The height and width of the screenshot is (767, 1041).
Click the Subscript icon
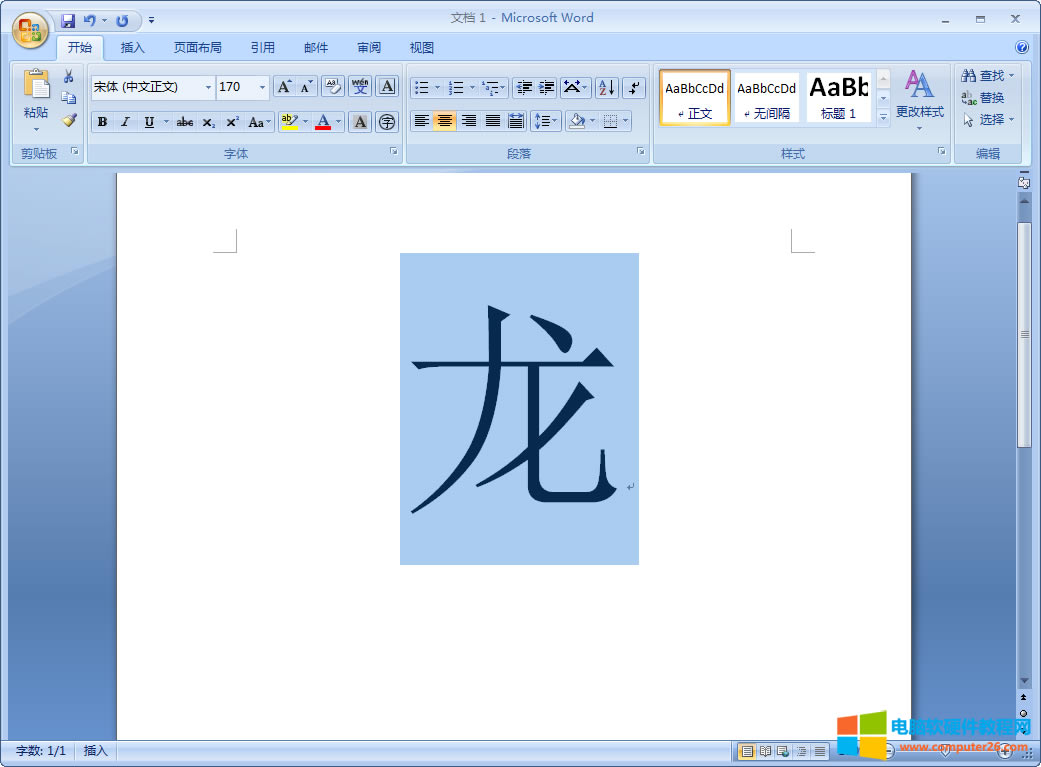coord(208,122)
